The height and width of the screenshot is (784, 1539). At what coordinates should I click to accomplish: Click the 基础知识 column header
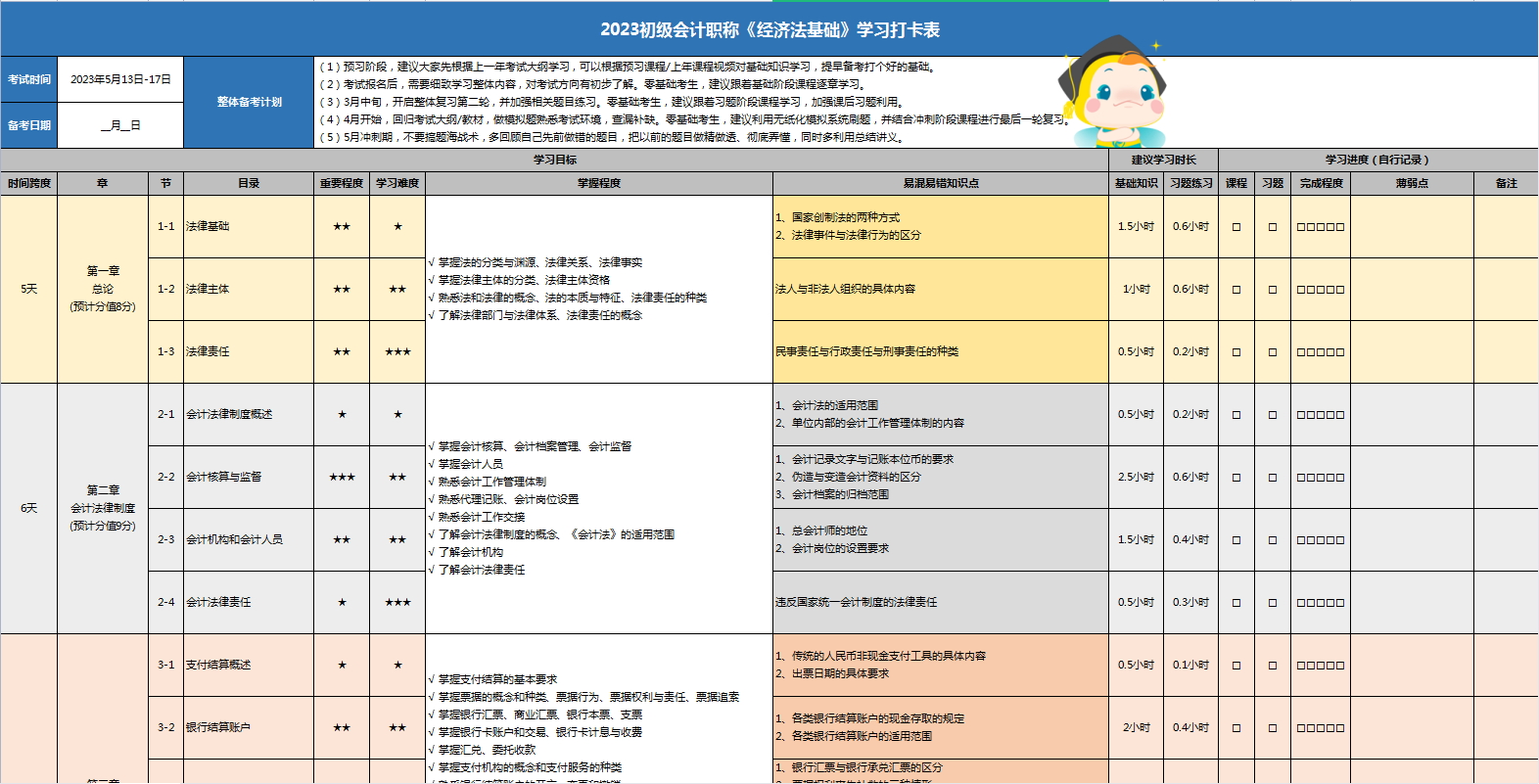[x=1136, y=183]
